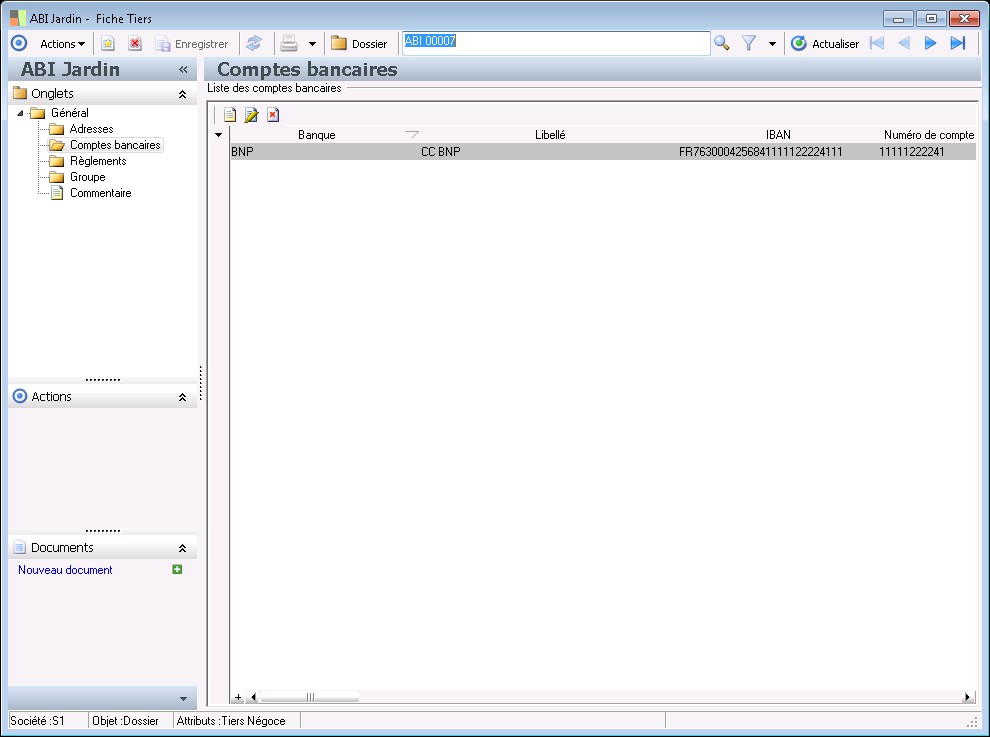Click the ABI 00007 search field
Screen dimensions: 990x737
coord(555,43)
